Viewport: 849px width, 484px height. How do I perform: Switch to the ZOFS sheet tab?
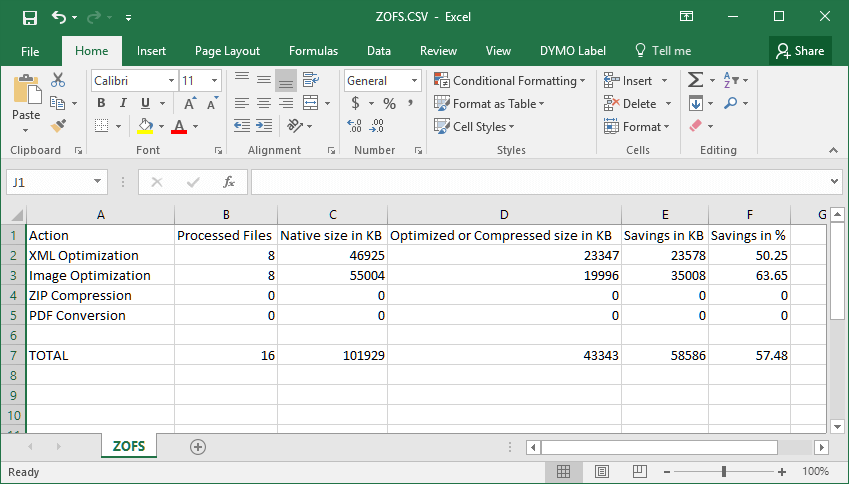128,446
